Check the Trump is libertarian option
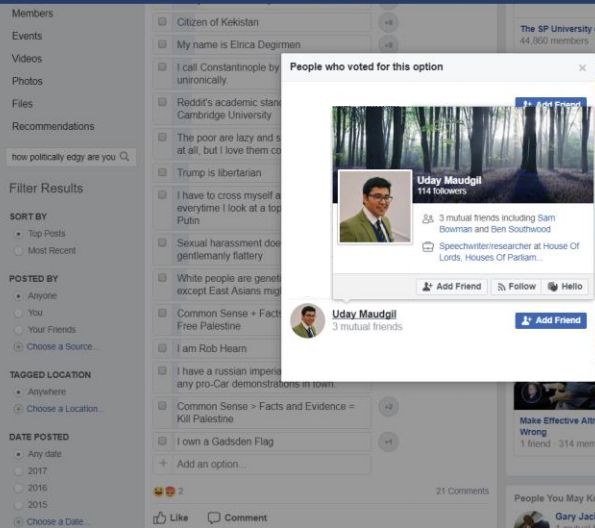Viewport: 595px width, 528px height. 162,172
